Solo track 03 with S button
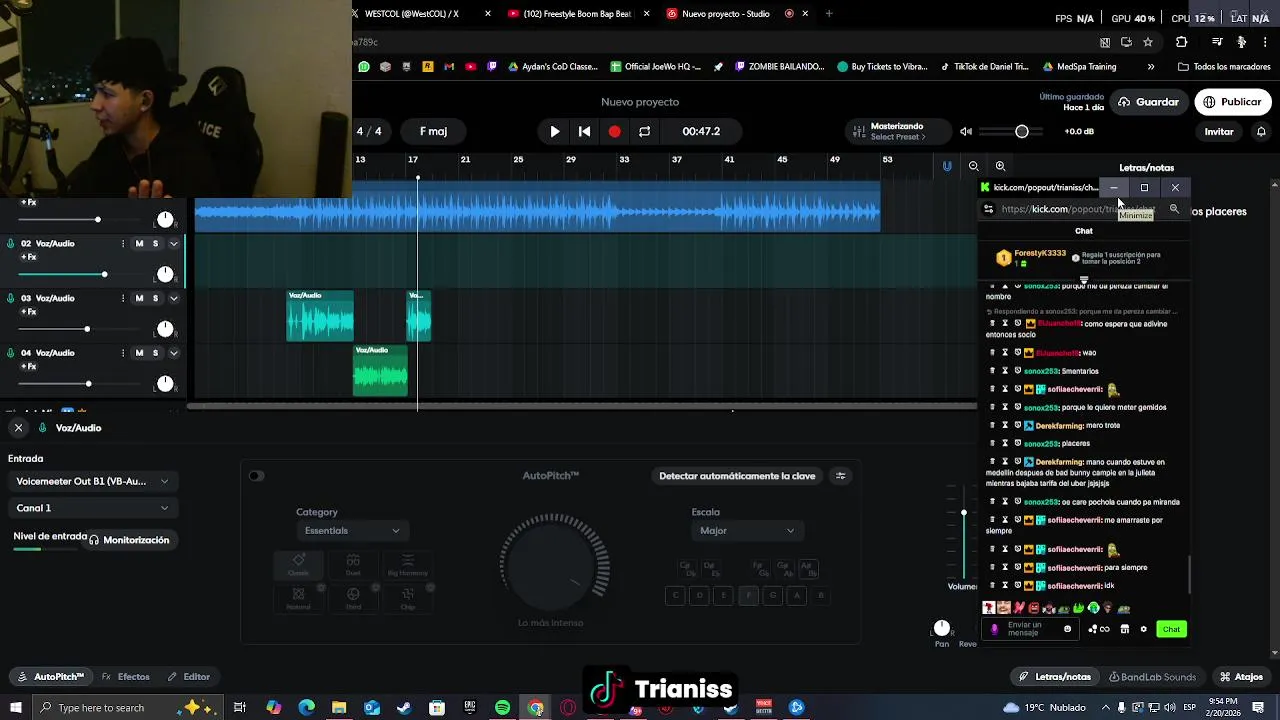 click(x=155, y=298)
